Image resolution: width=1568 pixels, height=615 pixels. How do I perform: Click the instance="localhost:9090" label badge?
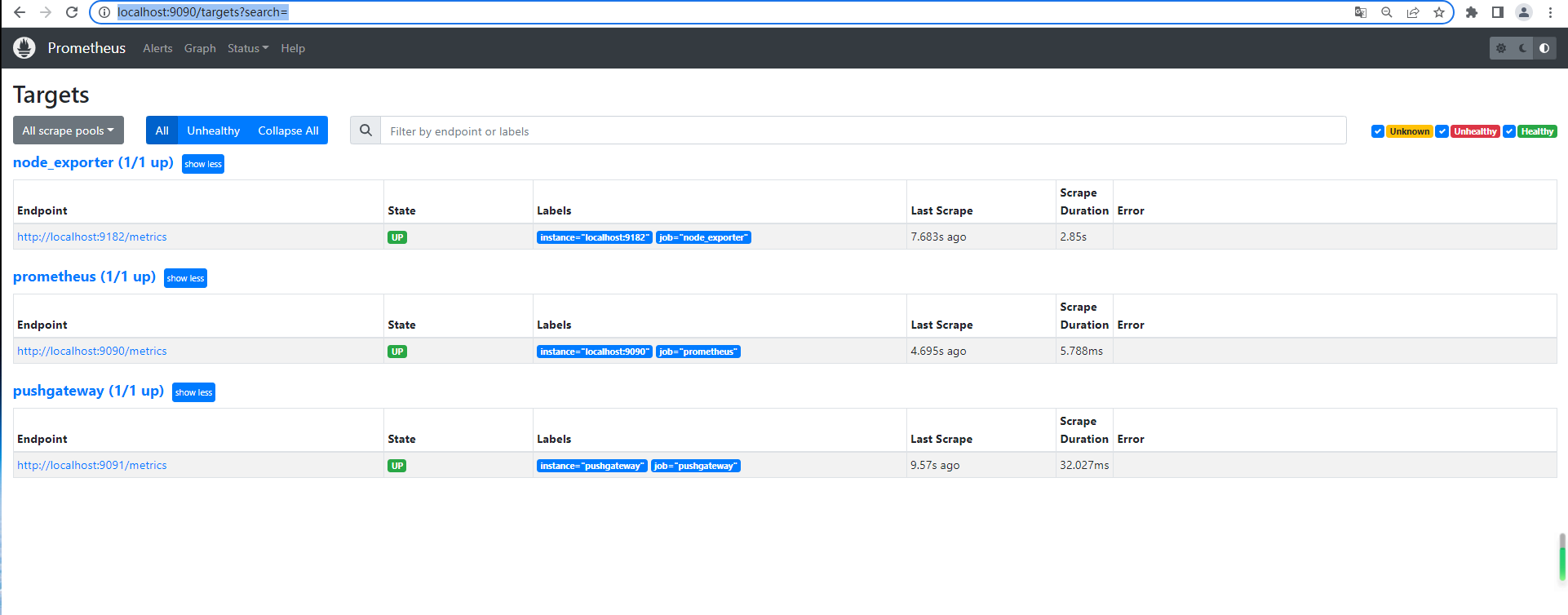595,352
